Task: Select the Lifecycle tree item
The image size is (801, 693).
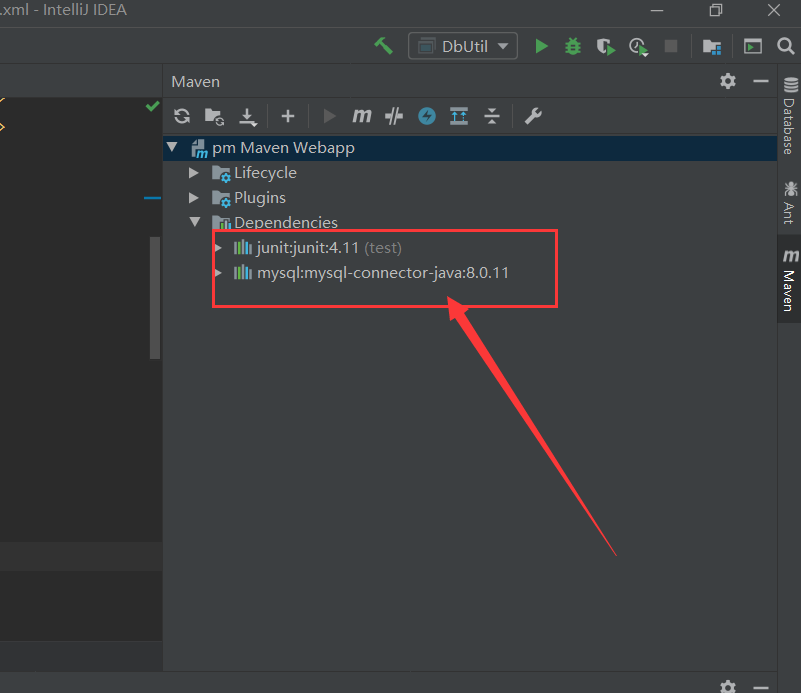Action: tap(265, 173)
